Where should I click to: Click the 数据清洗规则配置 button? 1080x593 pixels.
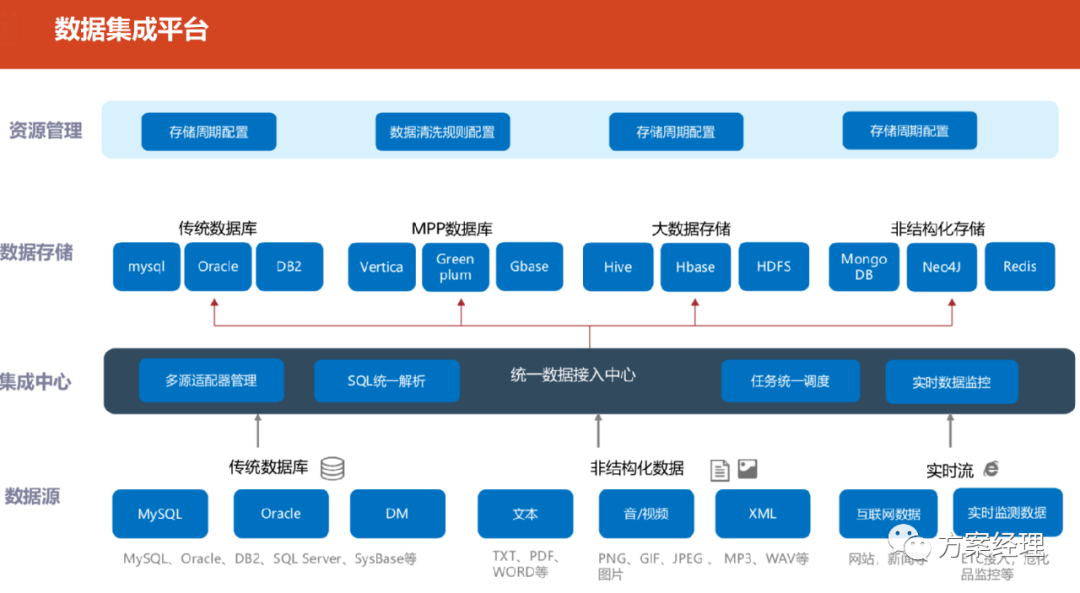(x=442, y=131)
